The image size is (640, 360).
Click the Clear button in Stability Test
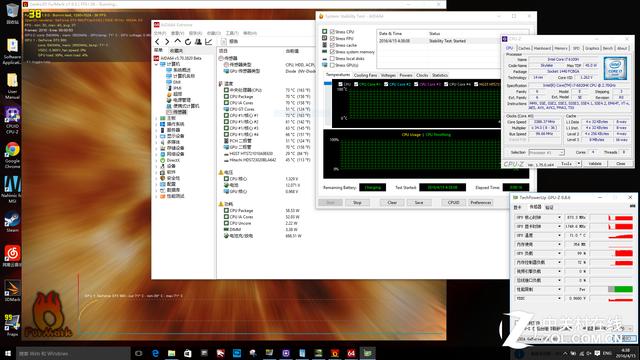point(392,202)
